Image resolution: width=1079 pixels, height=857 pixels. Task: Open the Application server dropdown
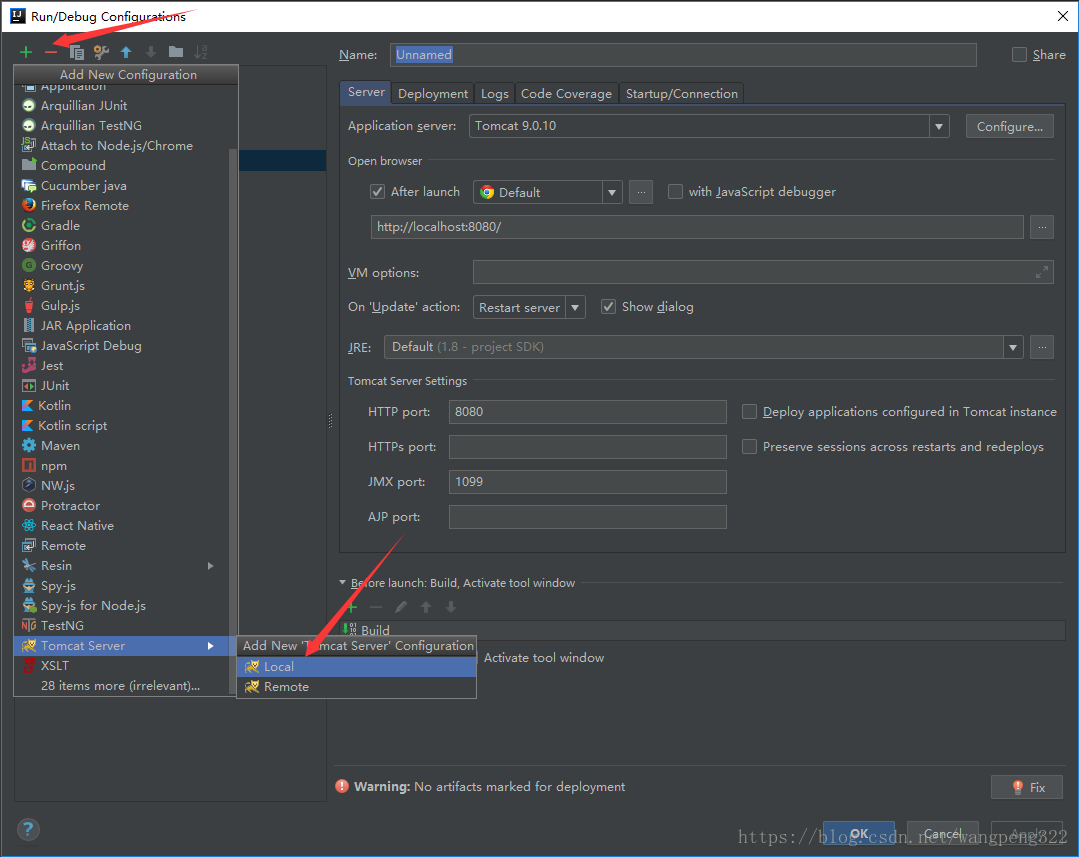939,126
